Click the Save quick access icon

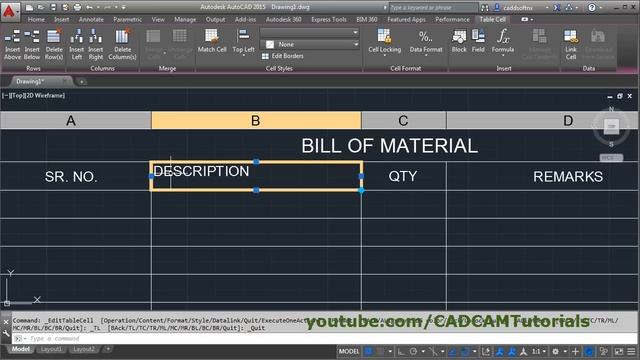(53, 7)
